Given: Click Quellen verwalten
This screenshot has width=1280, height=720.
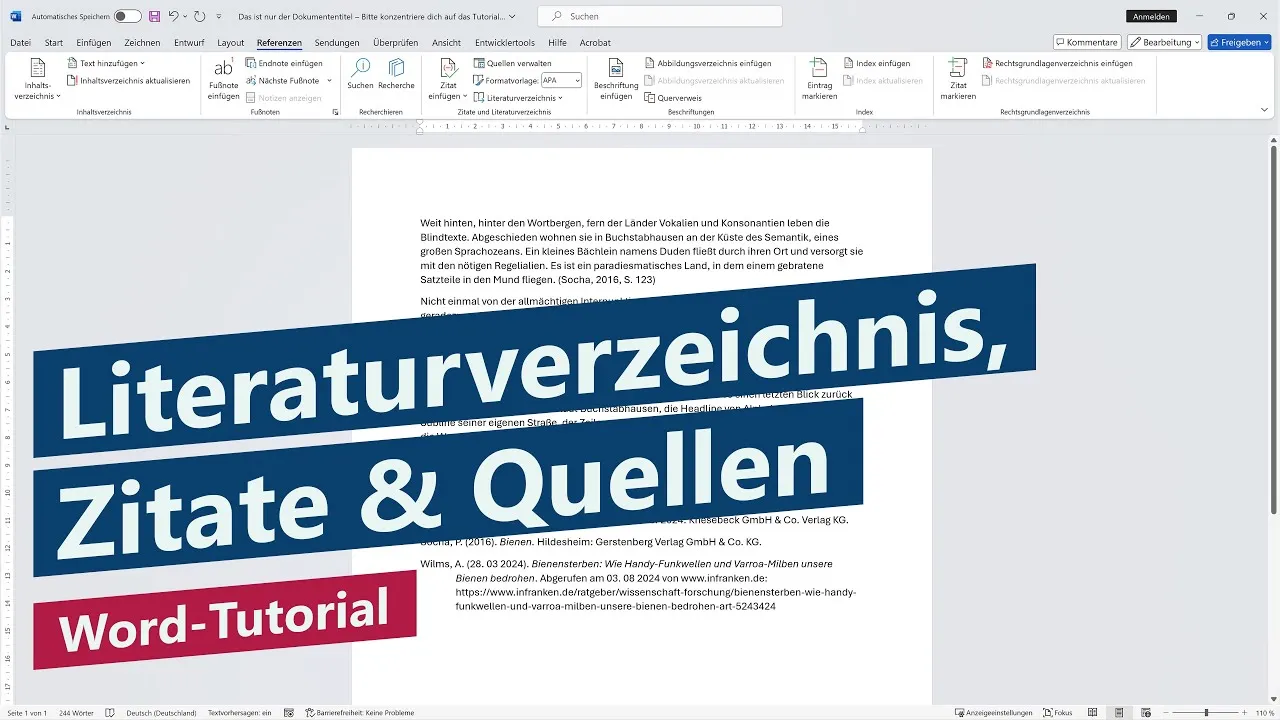Looking at the screenshot, I should 515,63.
